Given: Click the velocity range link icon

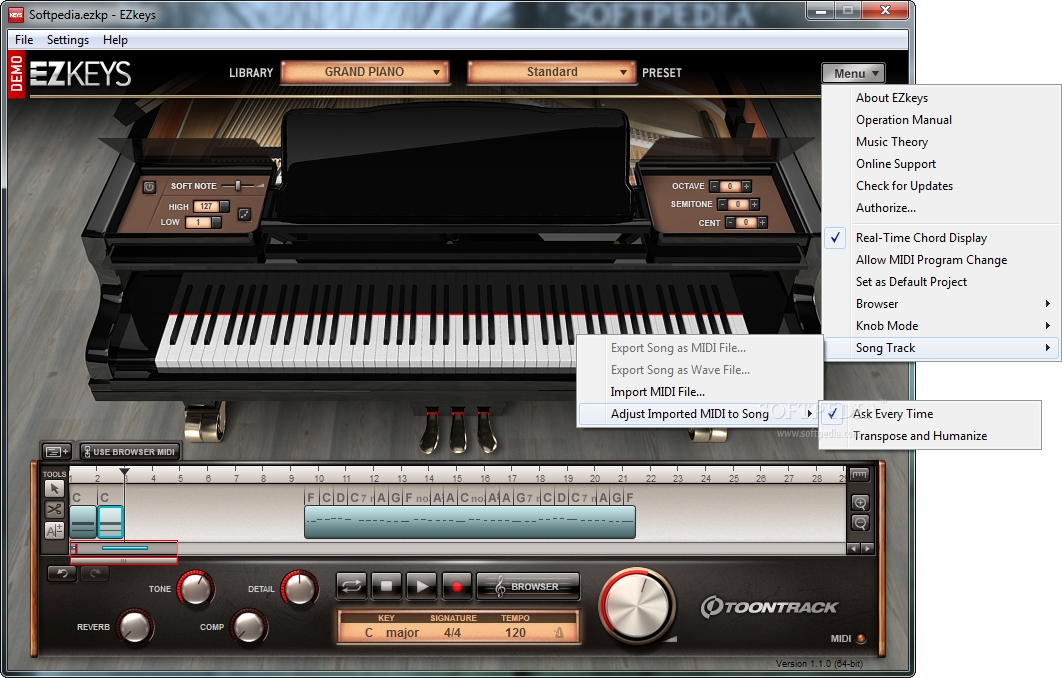Looking at the screenshot, I should click(245, 214).
